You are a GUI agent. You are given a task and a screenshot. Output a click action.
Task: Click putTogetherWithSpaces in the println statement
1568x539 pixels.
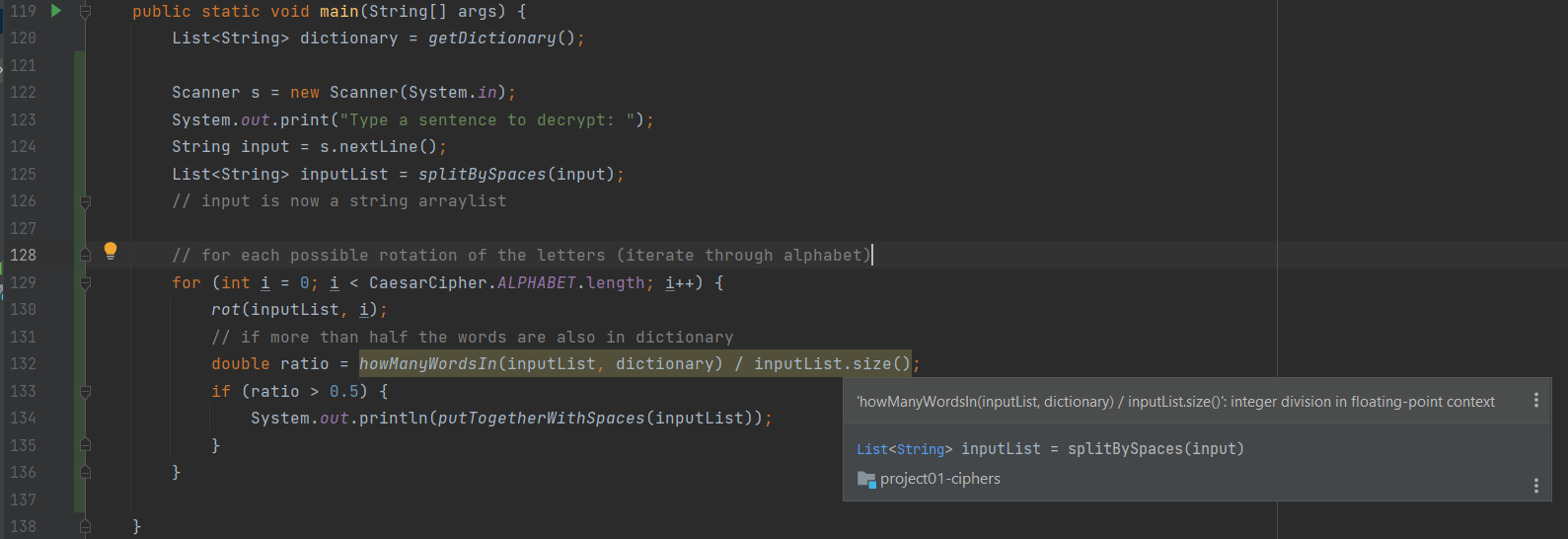coord(541,419)
